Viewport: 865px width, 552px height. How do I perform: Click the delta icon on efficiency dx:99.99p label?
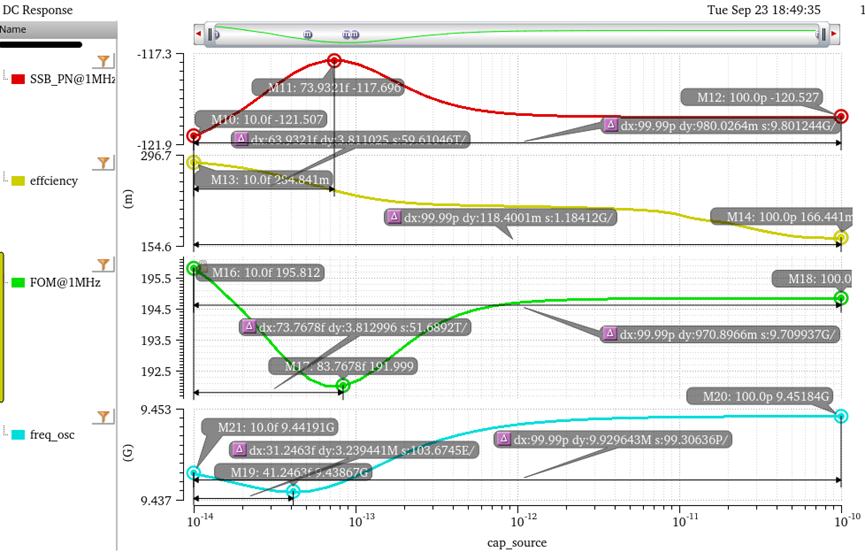click(x=393, y=217)
